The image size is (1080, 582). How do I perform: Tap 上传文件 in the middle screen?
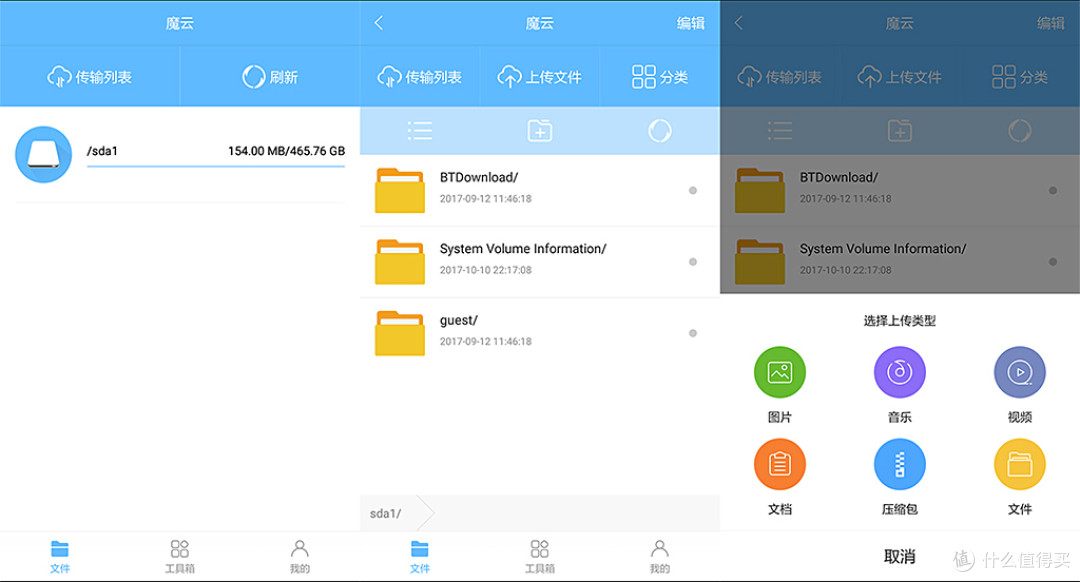[539, 76]
